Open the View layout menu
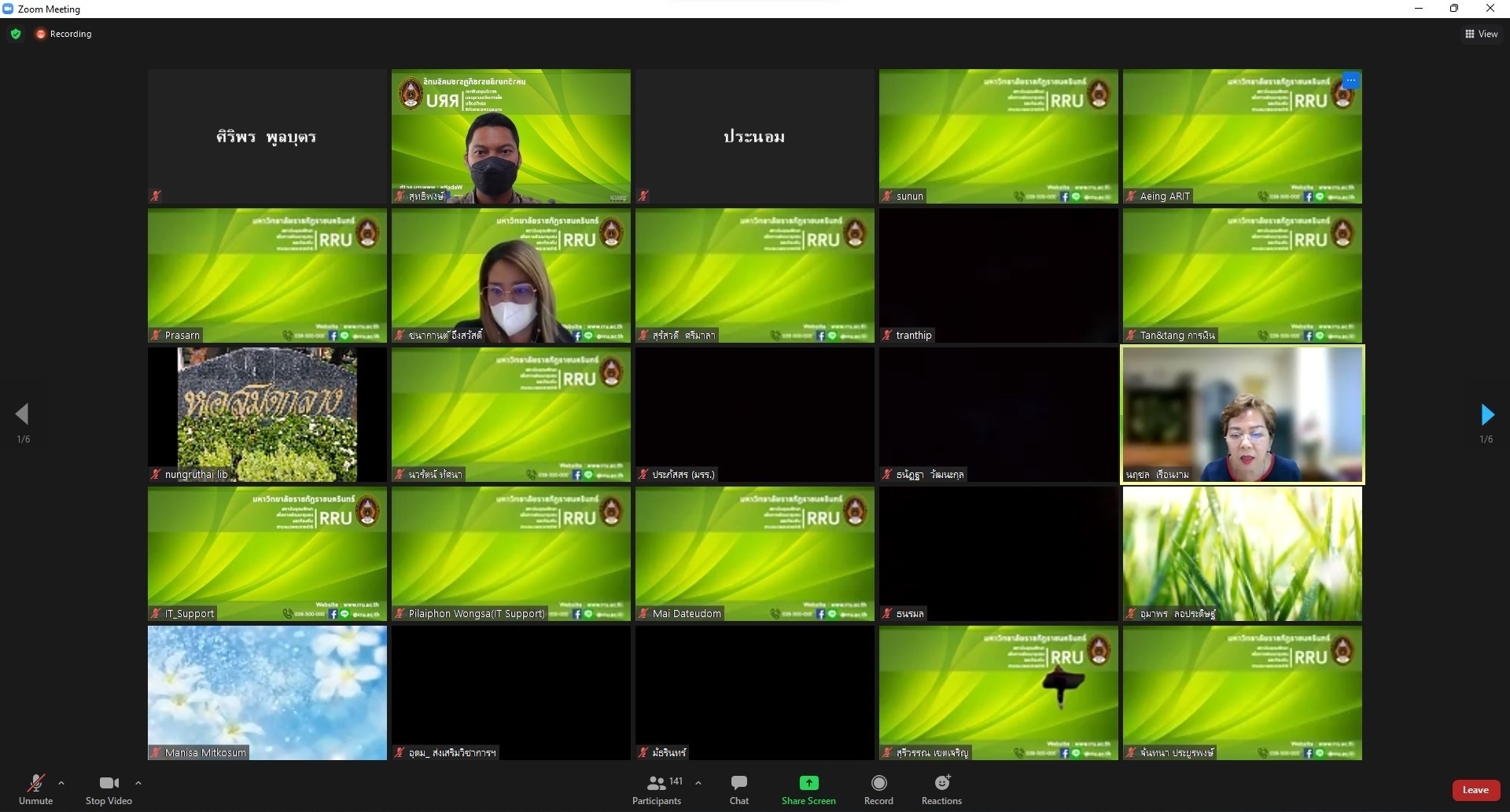Screen dimensions: 1510x812 1482,34
